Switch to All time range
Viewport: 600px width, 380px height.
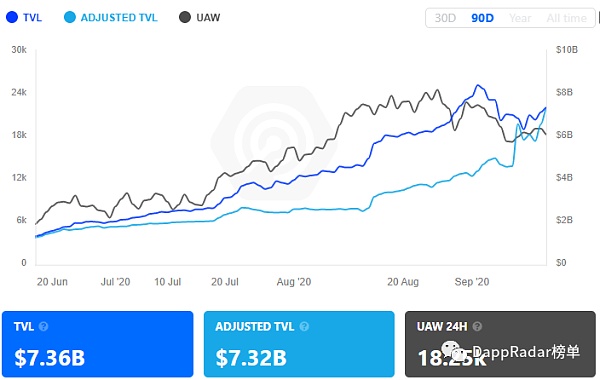(x=566, y=18)
